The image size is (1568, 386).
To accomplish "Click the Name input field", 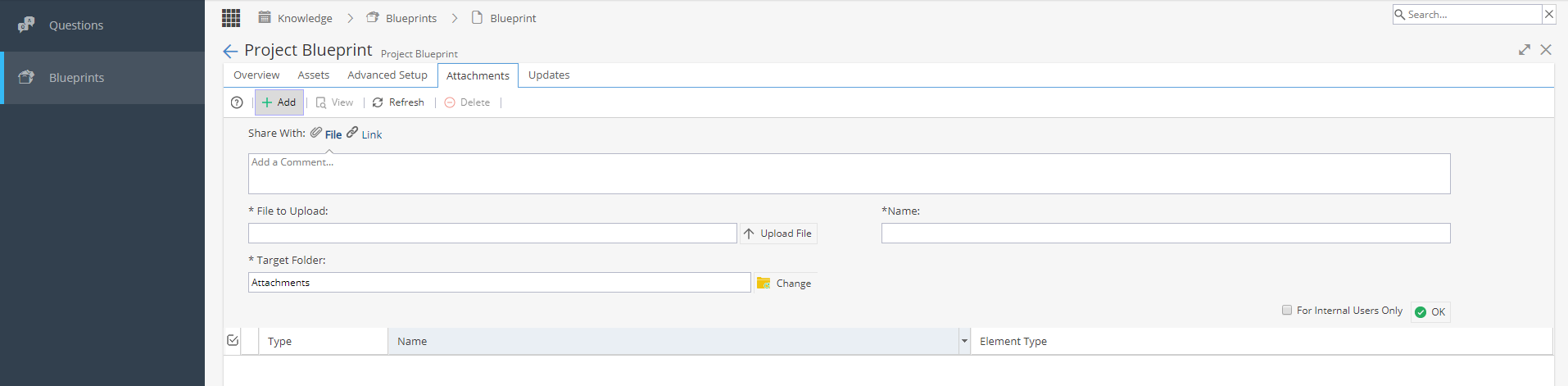I will (1166, 234).
